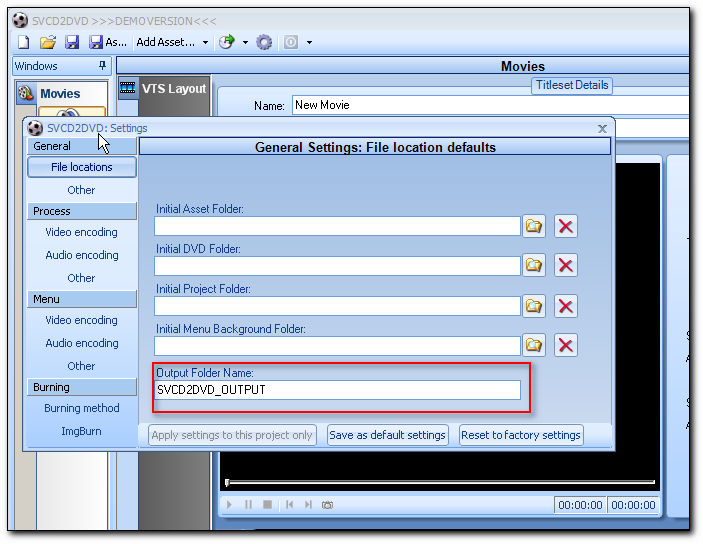The height and width of the screenshot is (544, 703).
Task: Click Initial Menu Background Folder field
Action: pos(337,346)
